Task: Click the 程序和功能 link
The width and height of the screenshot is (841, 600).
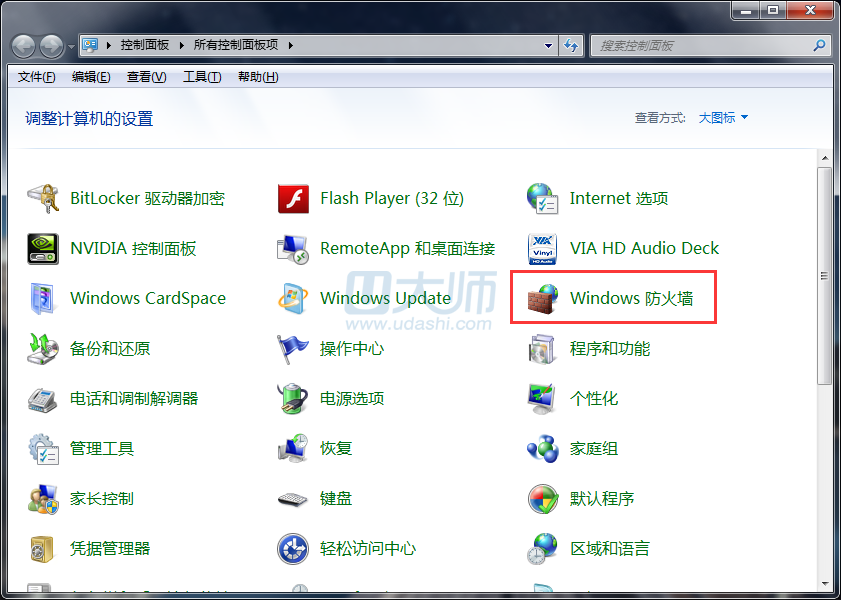Action: coord(609,348)
